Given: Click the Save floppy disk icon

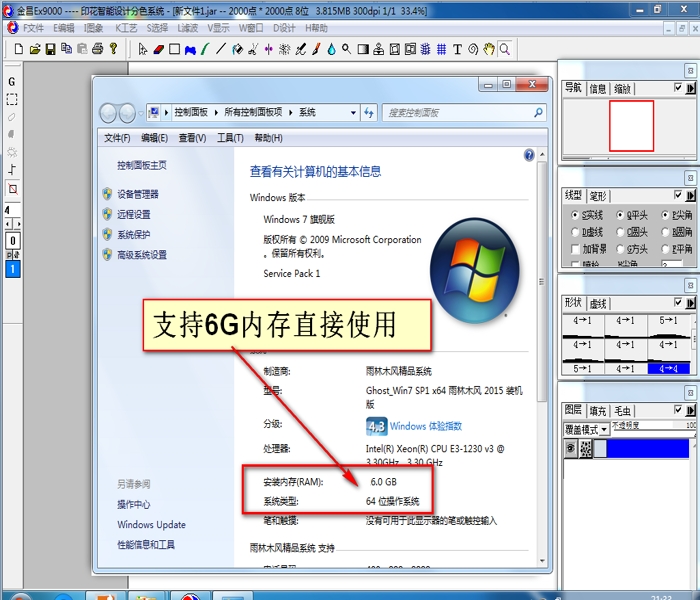Looking at the screenshot, I should coord(50,49).
